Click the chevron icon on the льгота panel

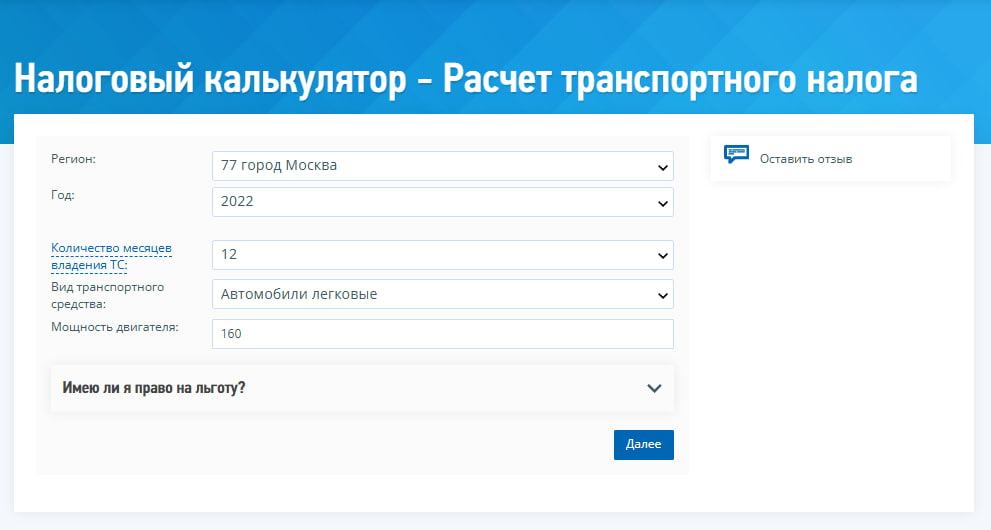pyautogui.click(x=654, y=388)
